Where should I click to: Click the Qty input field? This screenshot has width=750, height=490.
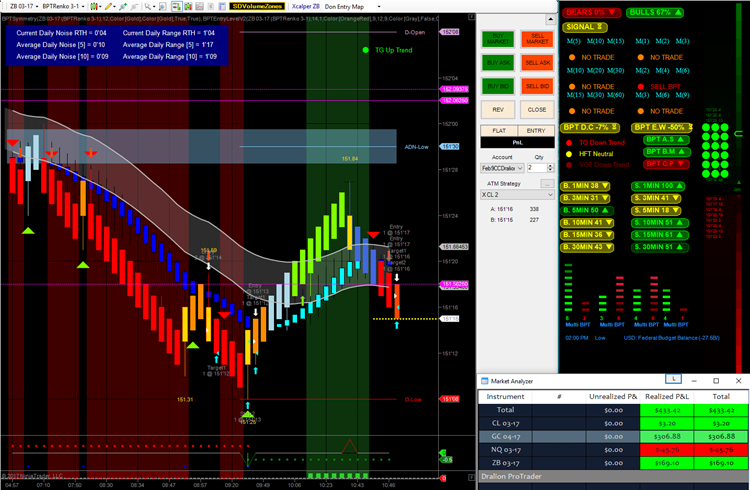click(x=537, y=168)
